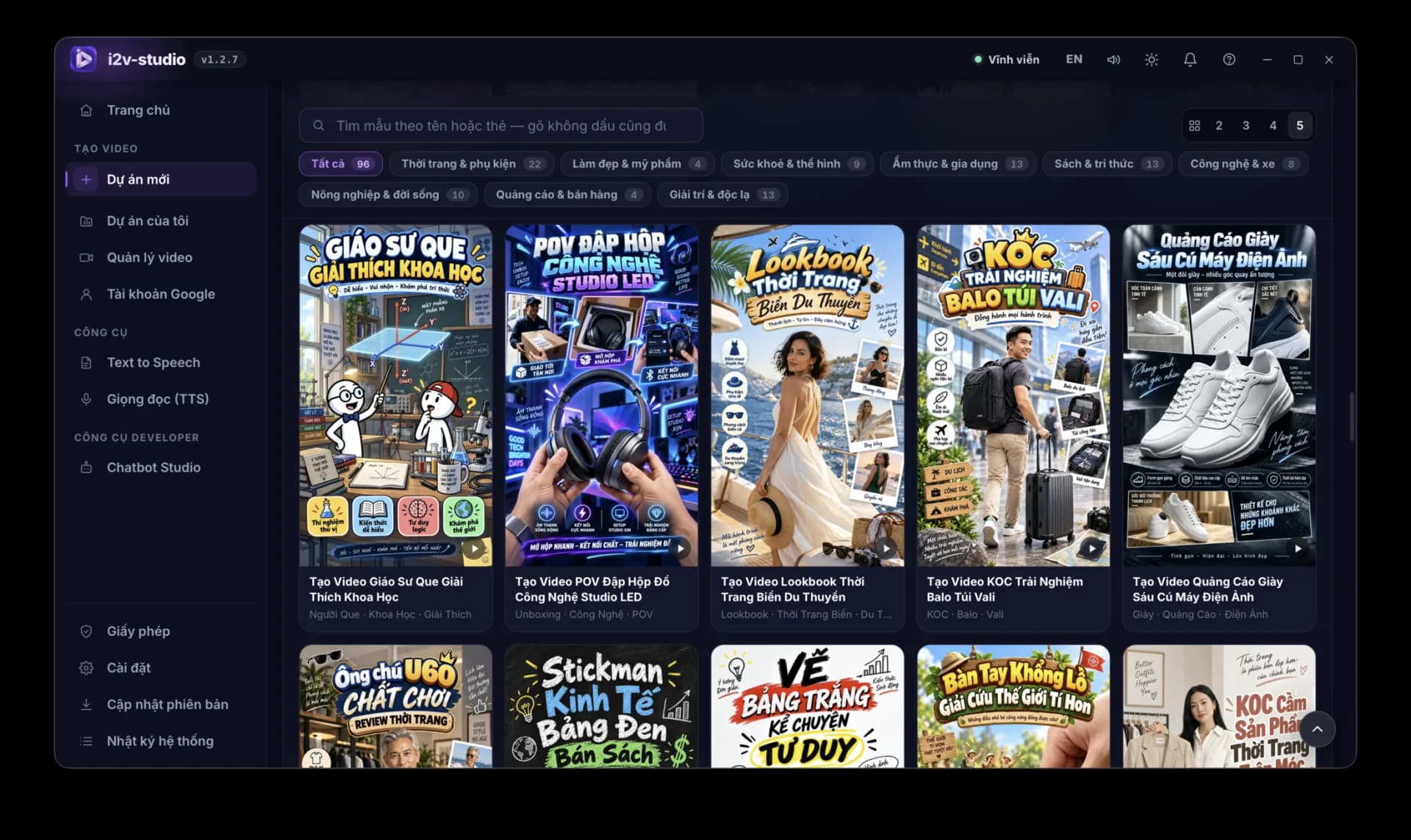Screen dimensions: 1411x840
Task: Play preview of Quảng Cáo Giày template
Action: [1299, 548]
